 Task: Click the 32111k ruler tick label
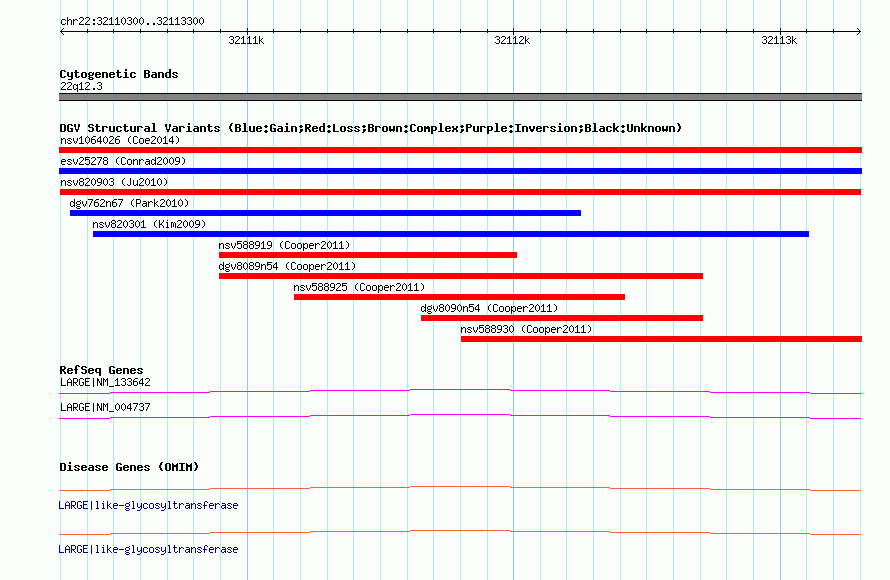246,40
